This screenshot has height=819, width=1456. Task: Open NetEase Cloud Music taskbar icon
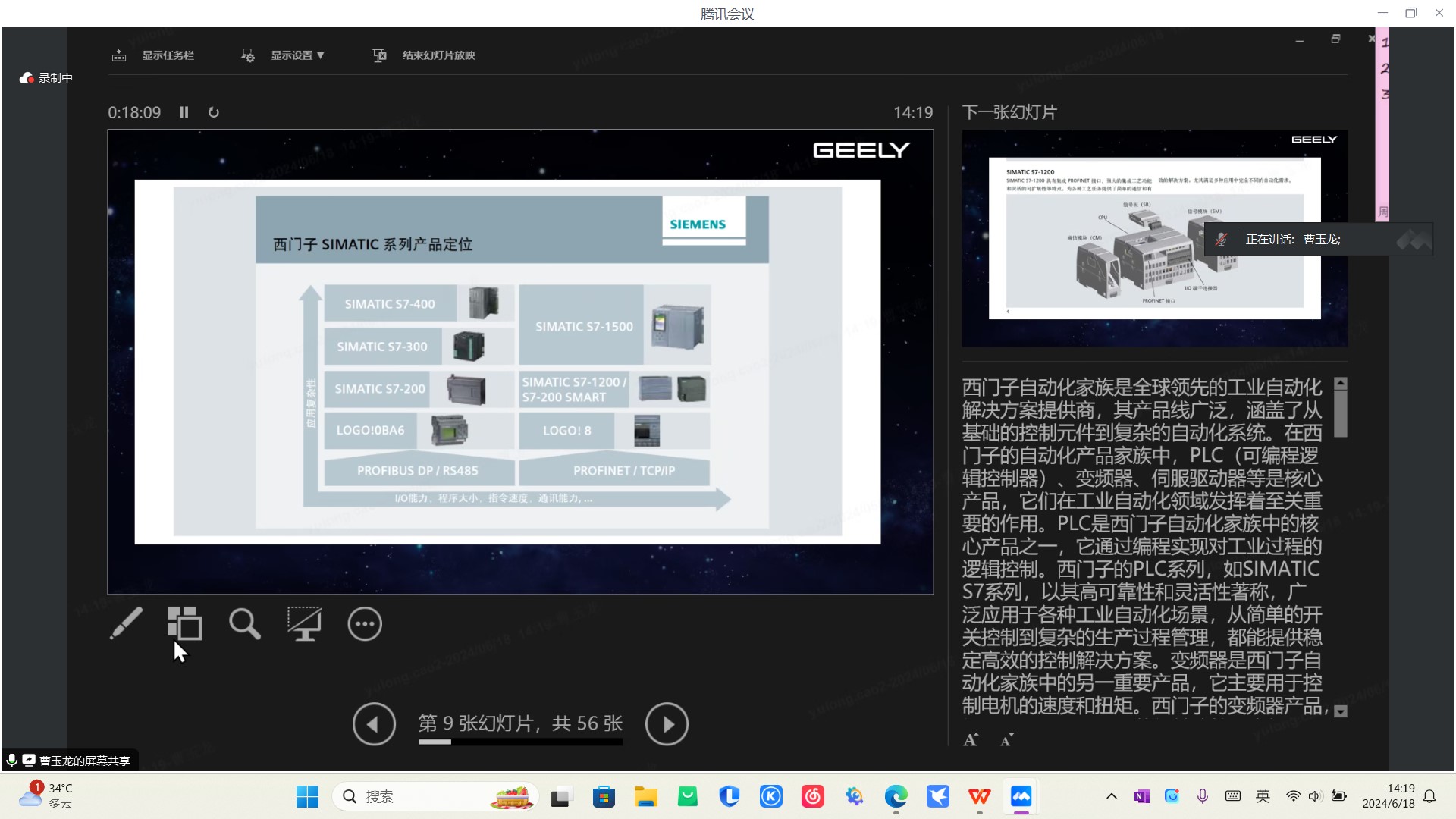(x=813, y=796)
